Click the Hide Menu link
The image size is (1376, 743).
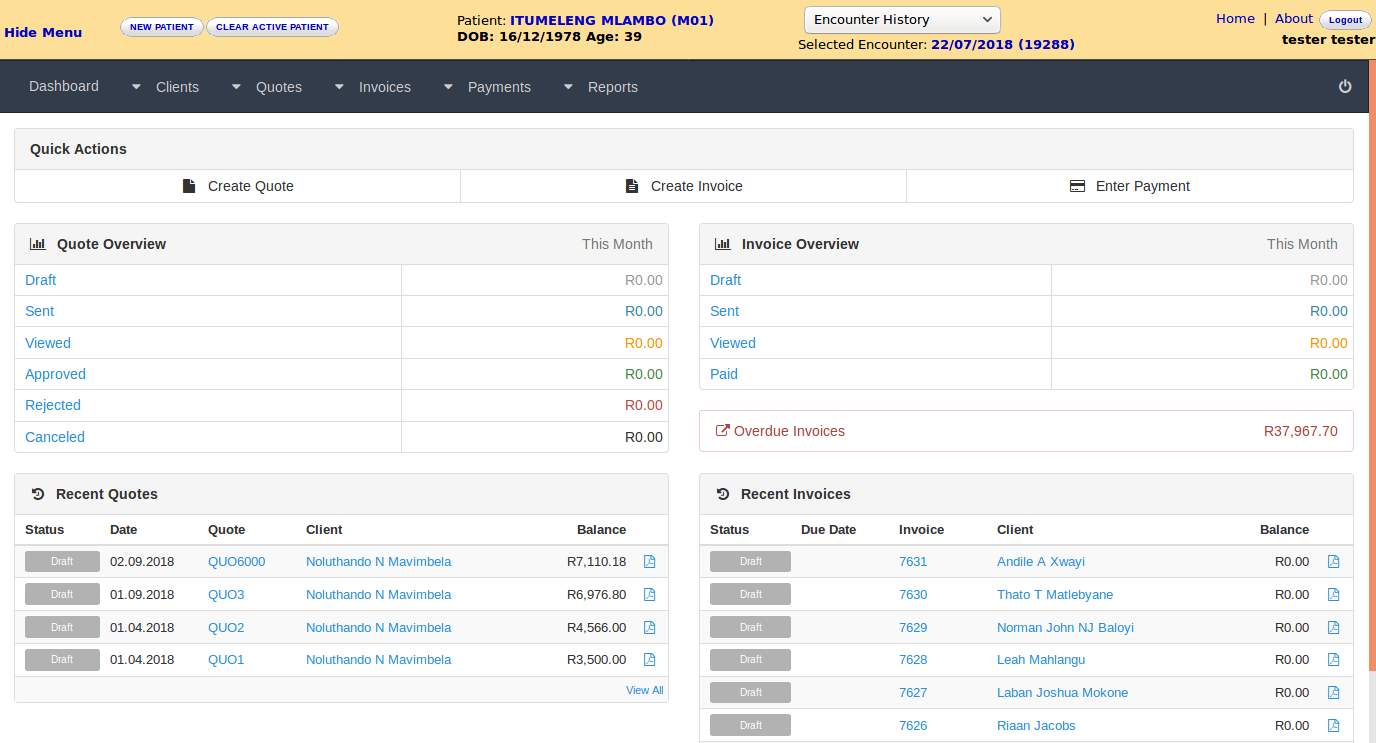point(43,32)
